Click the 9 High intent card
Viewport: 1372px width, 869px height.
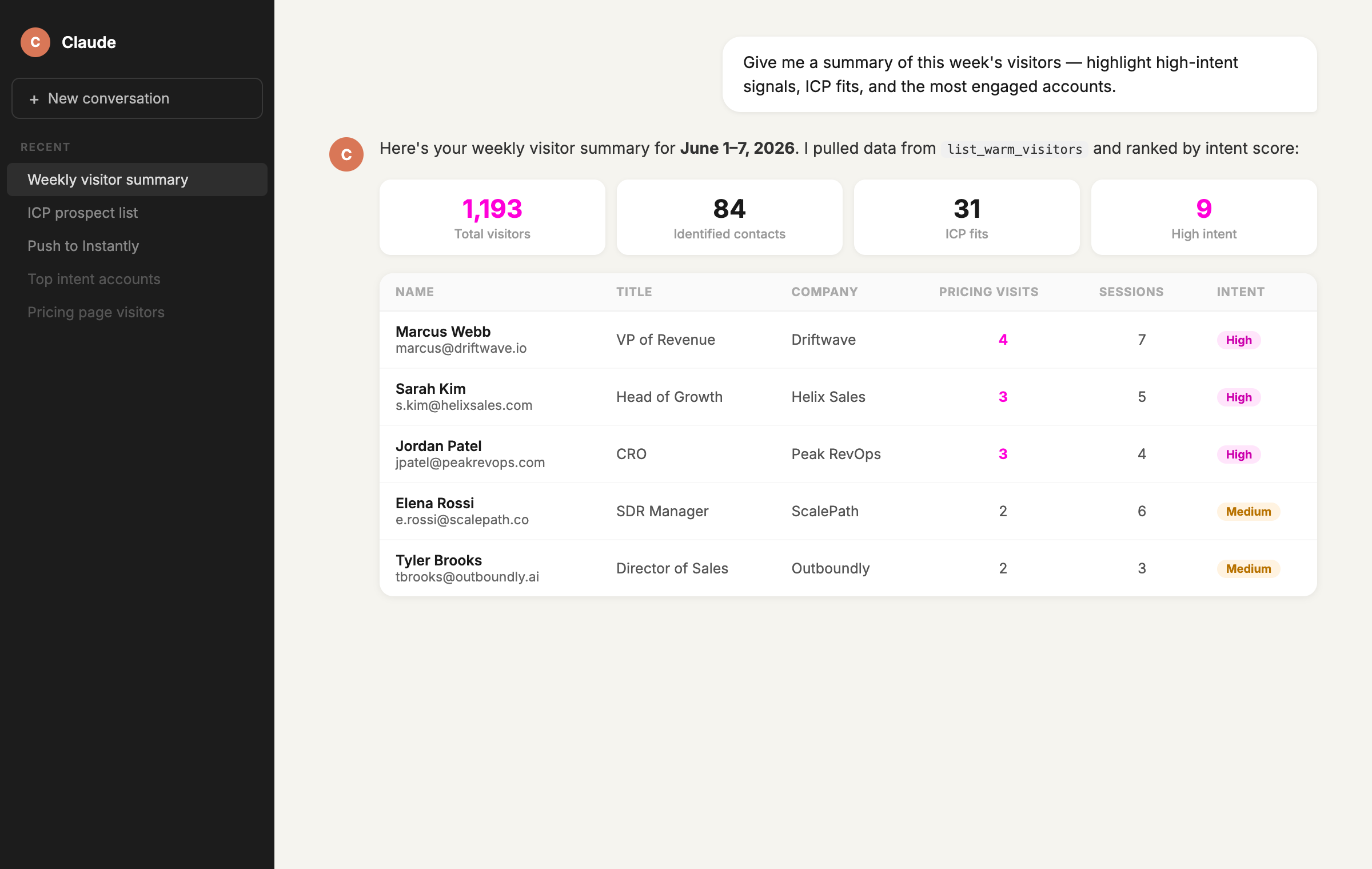(1204, 217)
